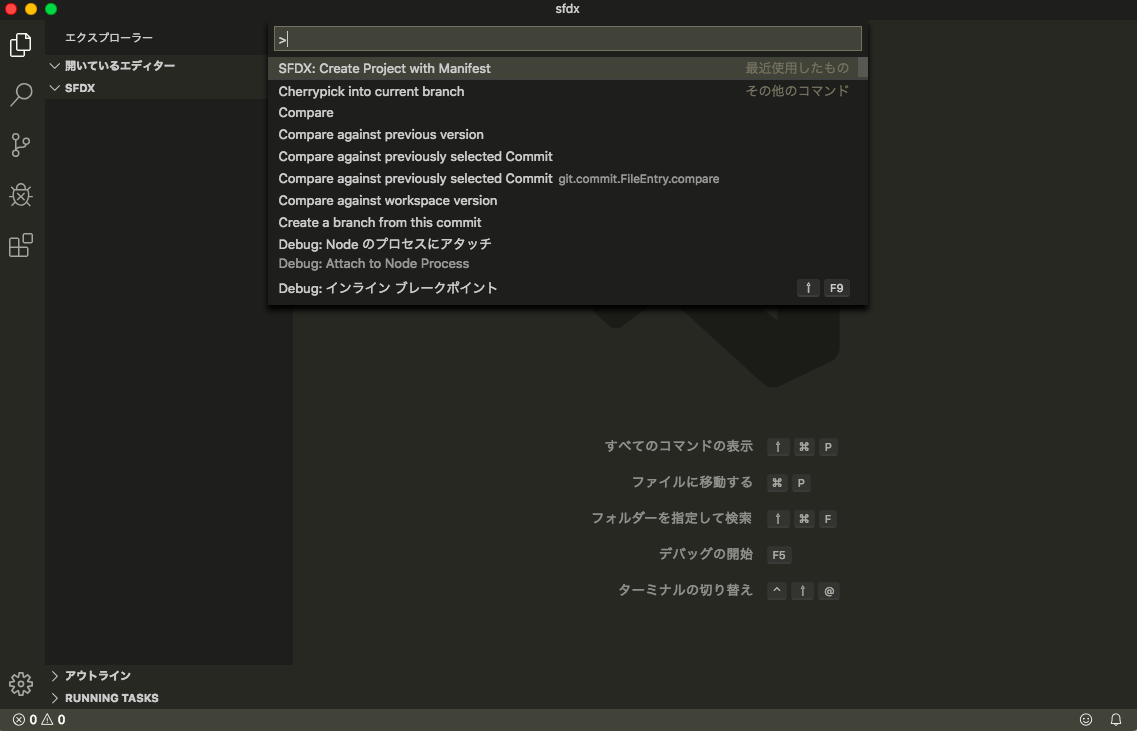Click the フォルダーを指定して検索 hint text
Screen dimensions: 1137x731
coord(671,519)
